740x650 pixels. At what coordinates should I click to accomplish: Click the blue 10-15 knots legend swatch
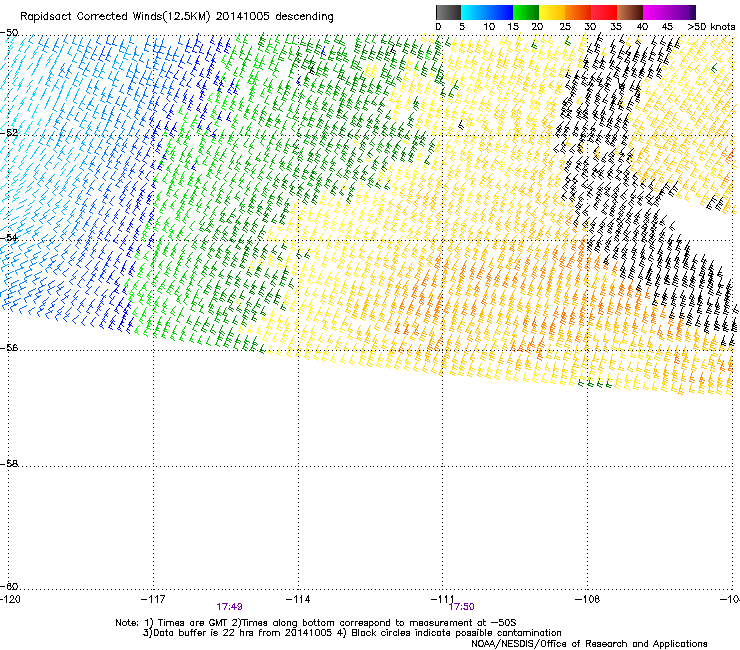[x=500, y=12]
